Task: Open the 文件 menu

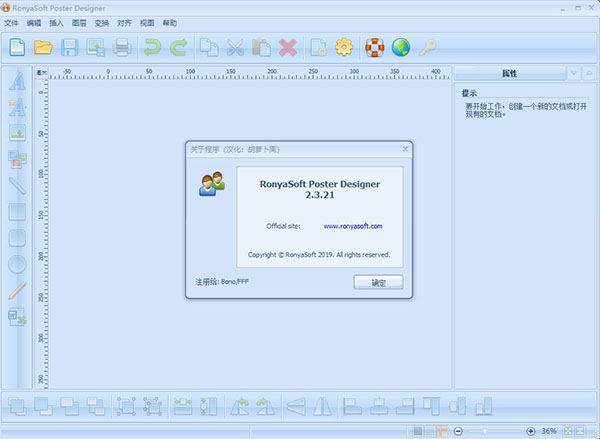Action: (12, 21)
